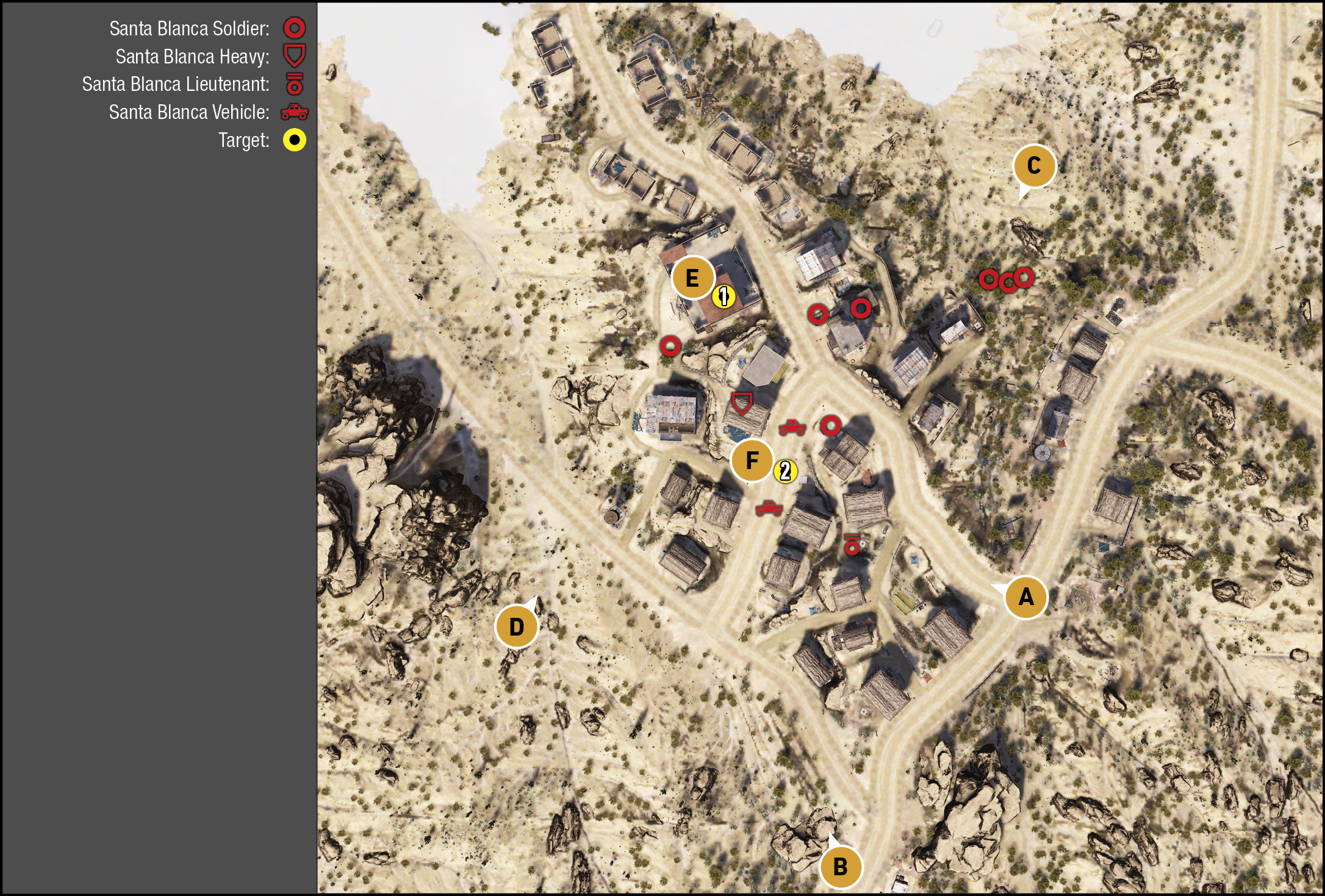Click the rightmost soldier in the three-soldier cluster
Viewport: 1325px width, 896px height.
click(x=1024, y=278)
